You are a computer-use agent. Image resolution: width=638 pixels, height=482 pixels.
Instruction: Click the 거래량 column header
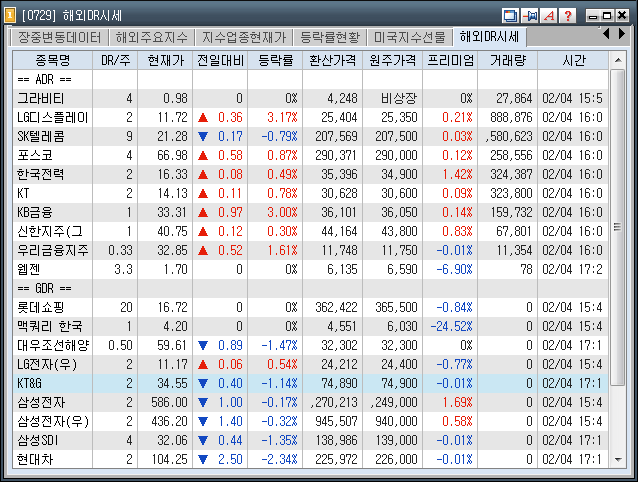508,60
